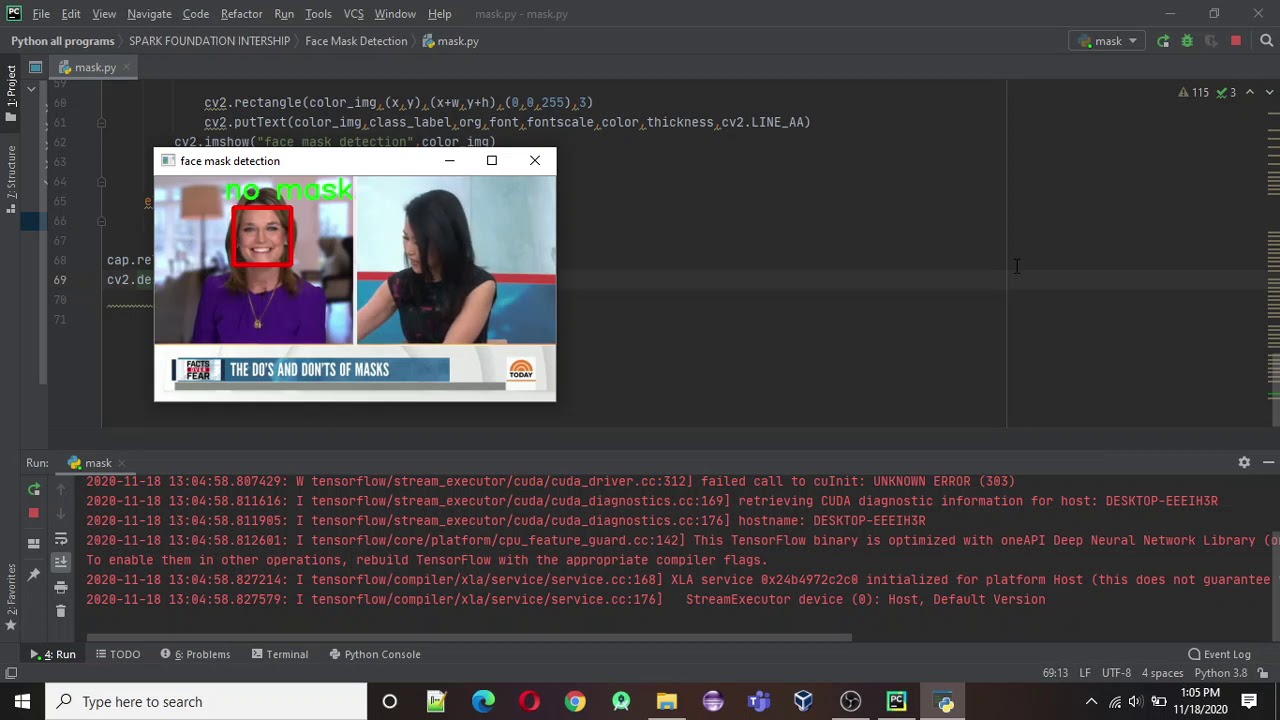The height and width of the screenshot is (720, 1280).
Task: Open the Tools menu
Action: pyautogui.click(x=318, y=14)
